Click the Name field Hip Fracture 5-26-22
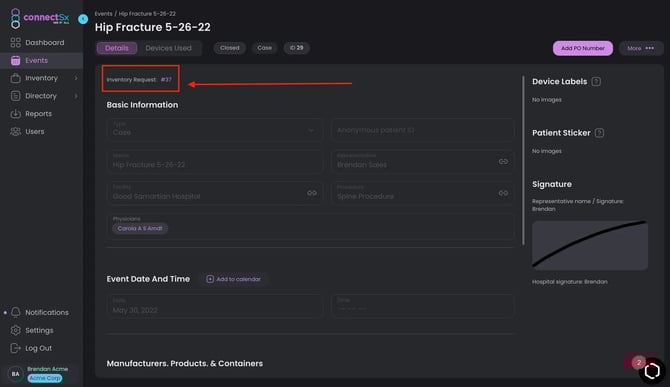Screen dimensions: 670x387 coord(215,161)
